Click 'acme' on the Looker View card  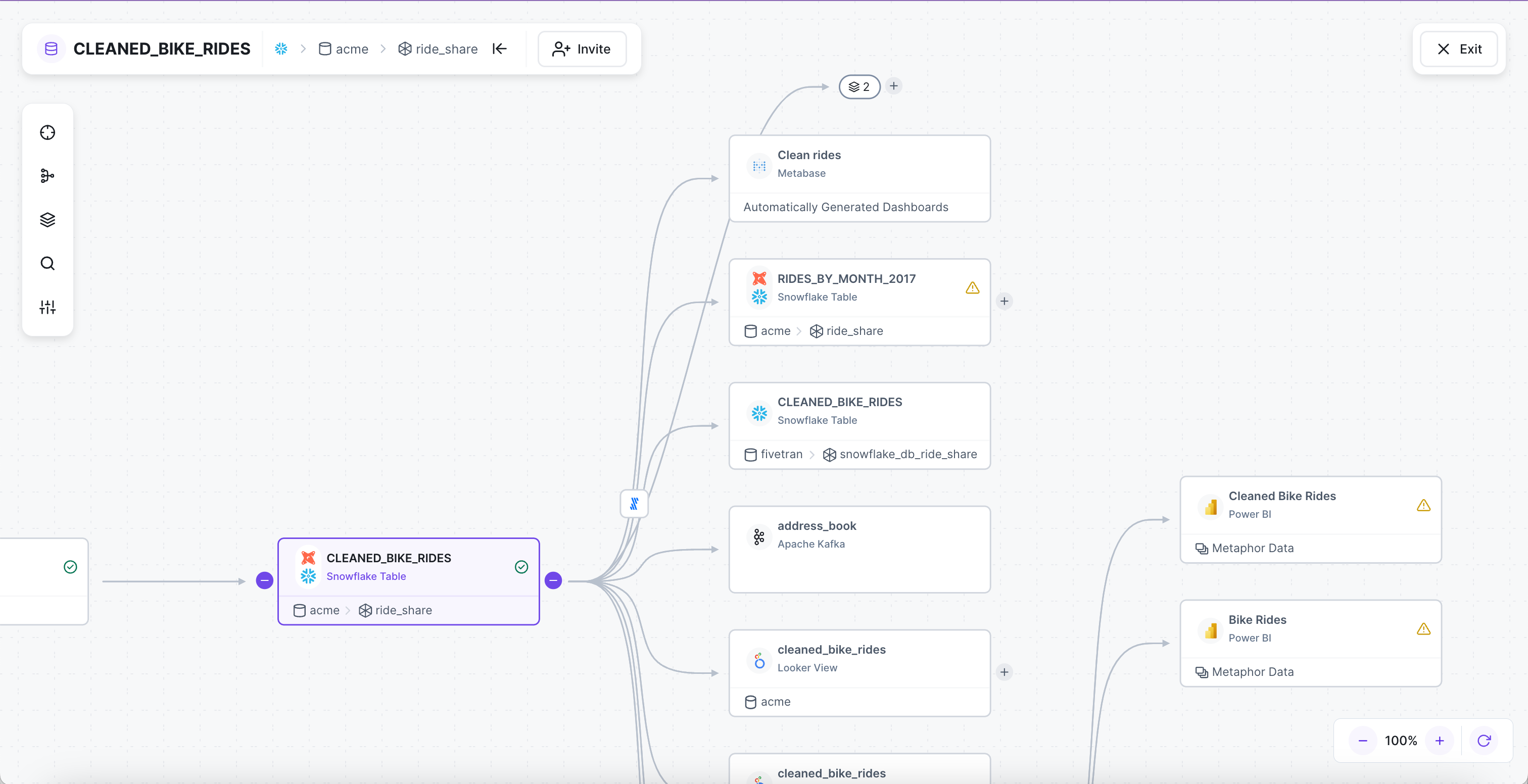(x=776, y=702)
